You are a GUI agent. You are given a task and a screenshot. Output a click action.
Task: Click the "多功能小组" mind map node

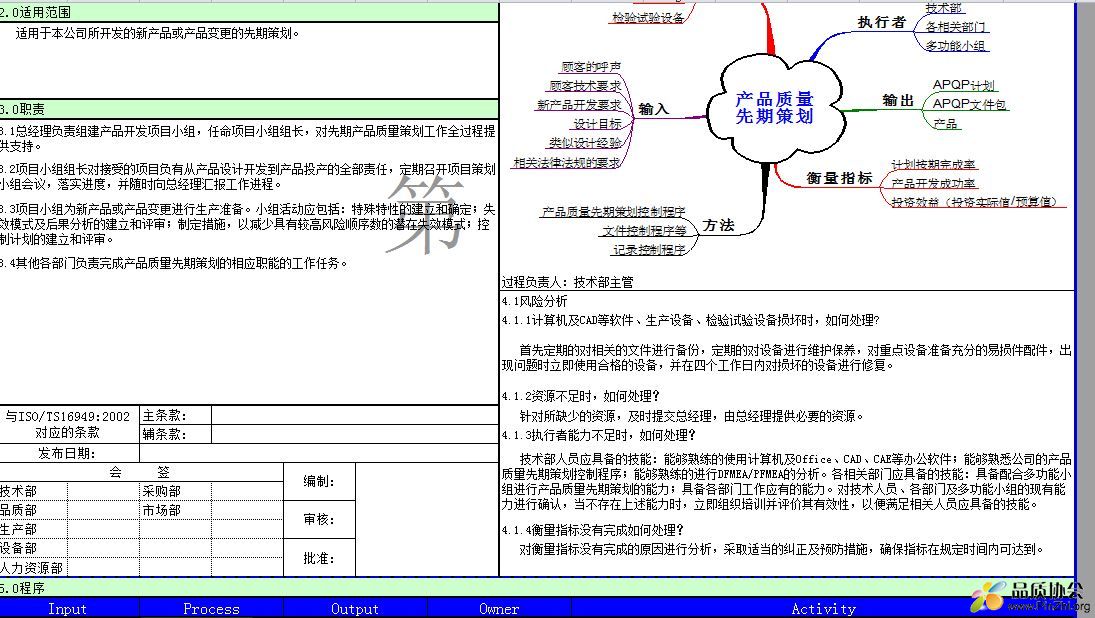tap(955, 45)
